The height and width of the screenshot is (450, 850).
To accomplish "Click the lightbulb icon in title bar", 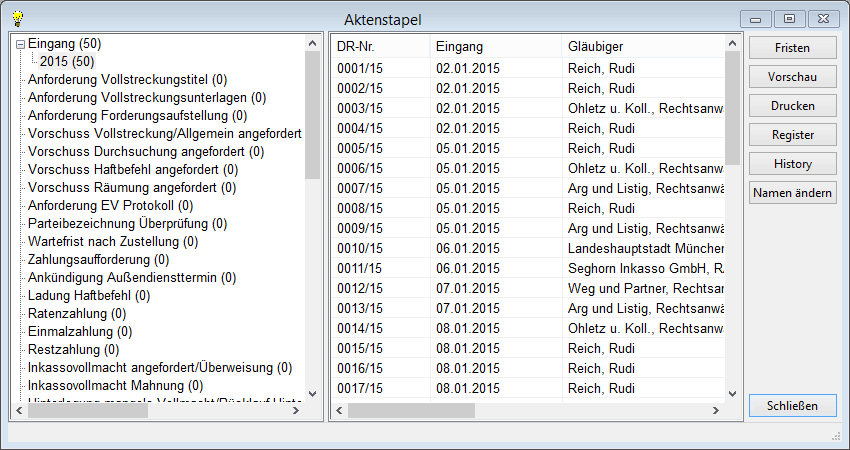I will click(16, 17).
